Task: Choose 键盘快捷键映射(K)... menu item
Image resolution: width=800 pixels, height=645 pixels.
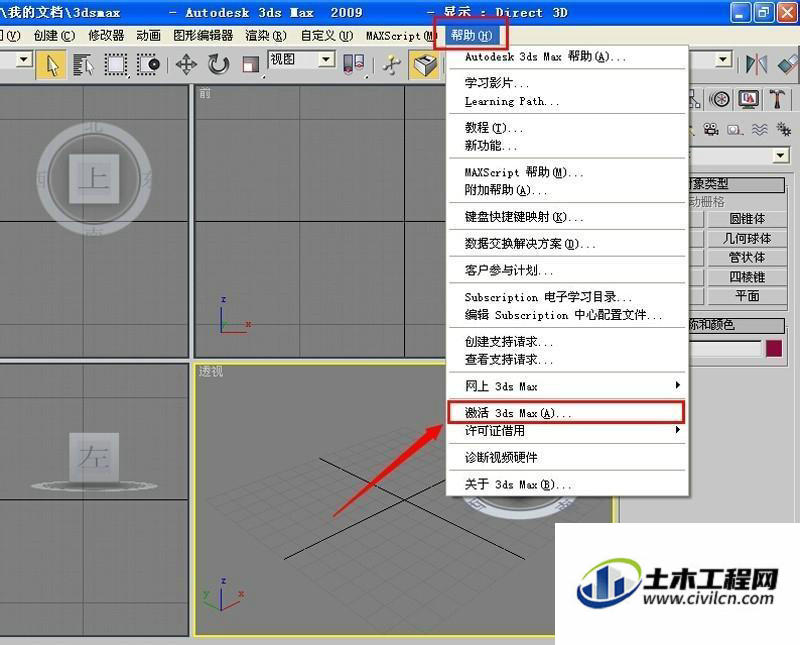Action: click(x=567, y=217)
